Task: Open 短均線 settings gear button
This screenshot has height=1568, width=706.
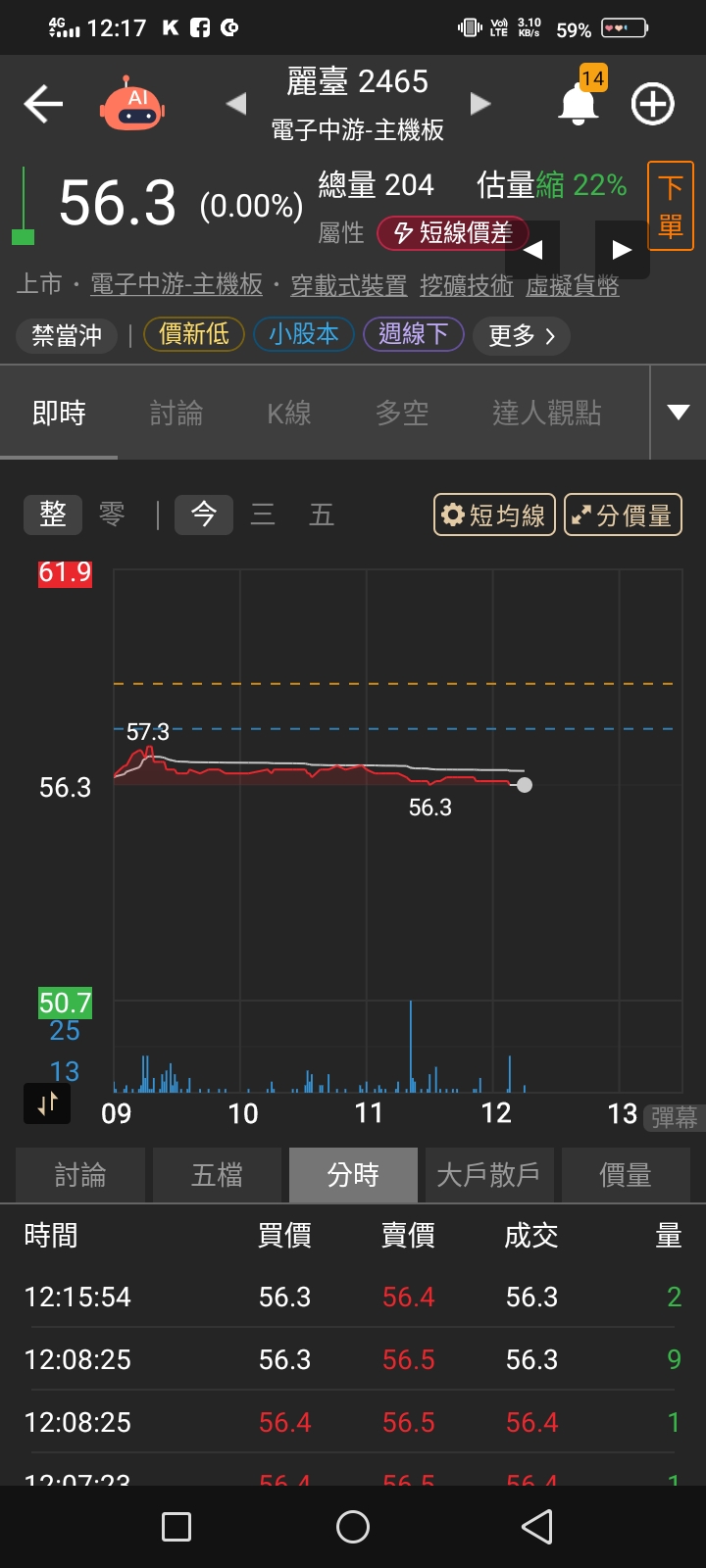Action: (x=494, y=514)
